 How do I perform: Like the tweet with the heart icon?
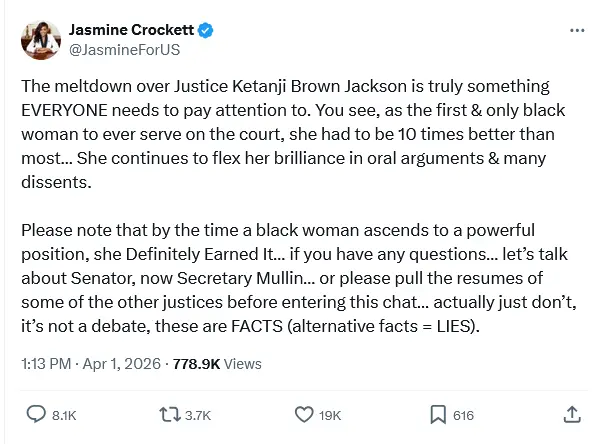click(305, 413)
